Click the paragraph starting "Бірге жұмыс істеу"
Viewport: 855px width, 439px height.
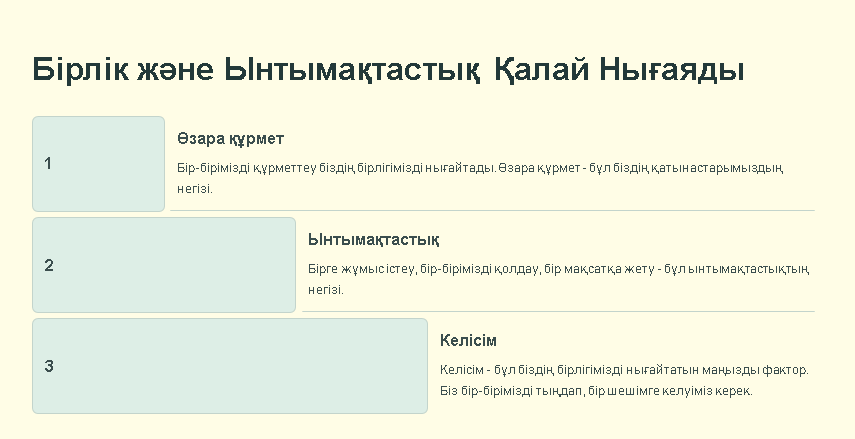click(x=558, y=278)
